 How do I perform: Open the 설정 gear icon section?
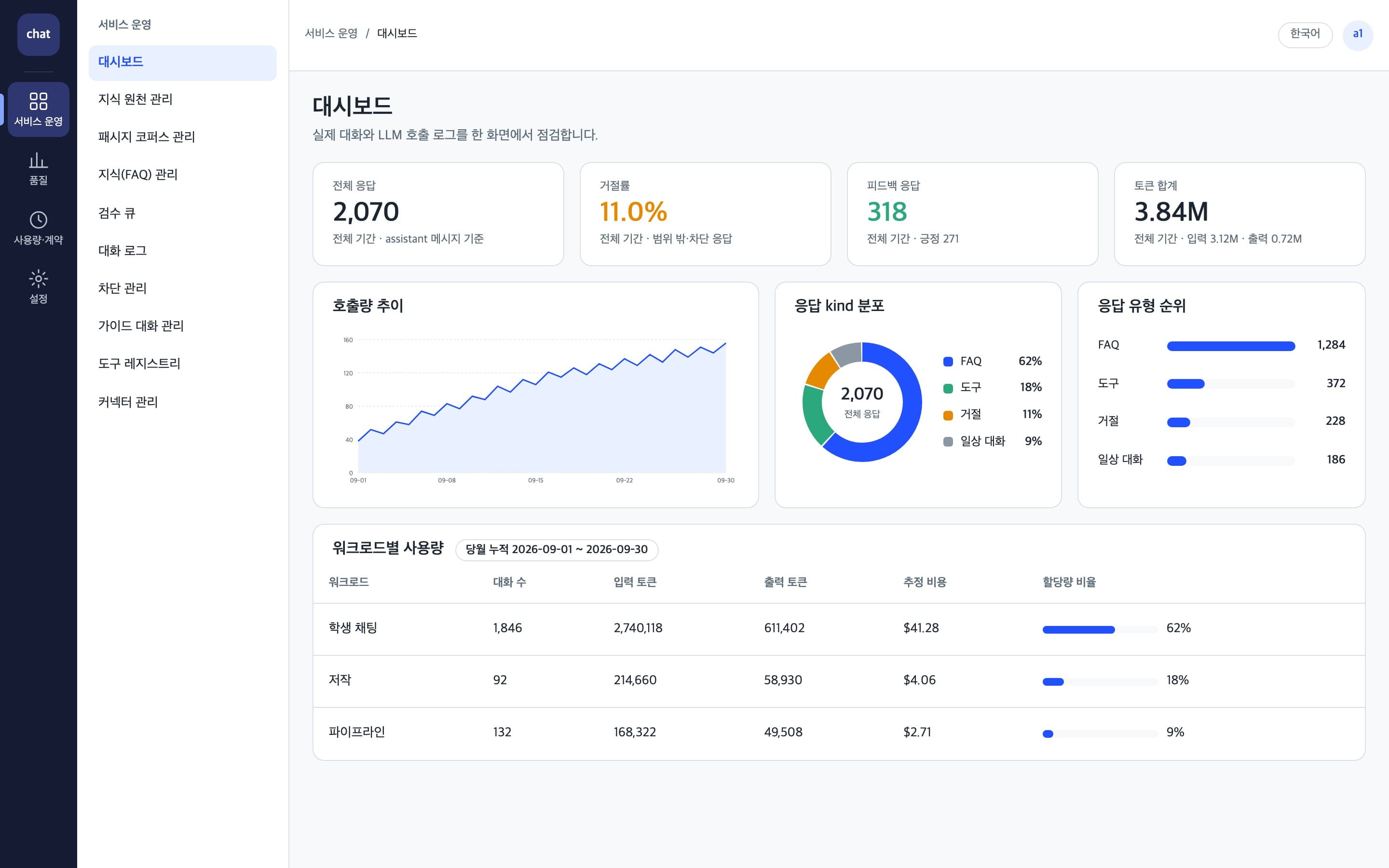click(39, 287)
